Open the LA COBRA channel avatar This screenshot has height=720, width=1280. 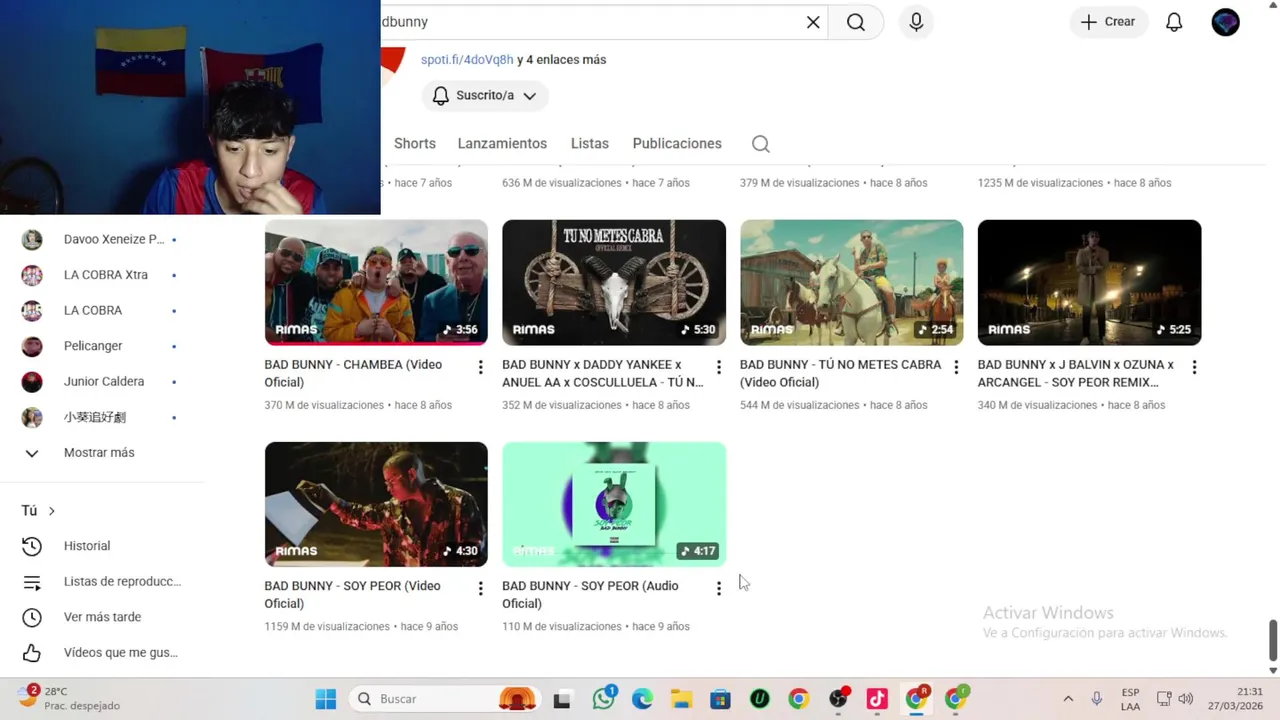32,310
